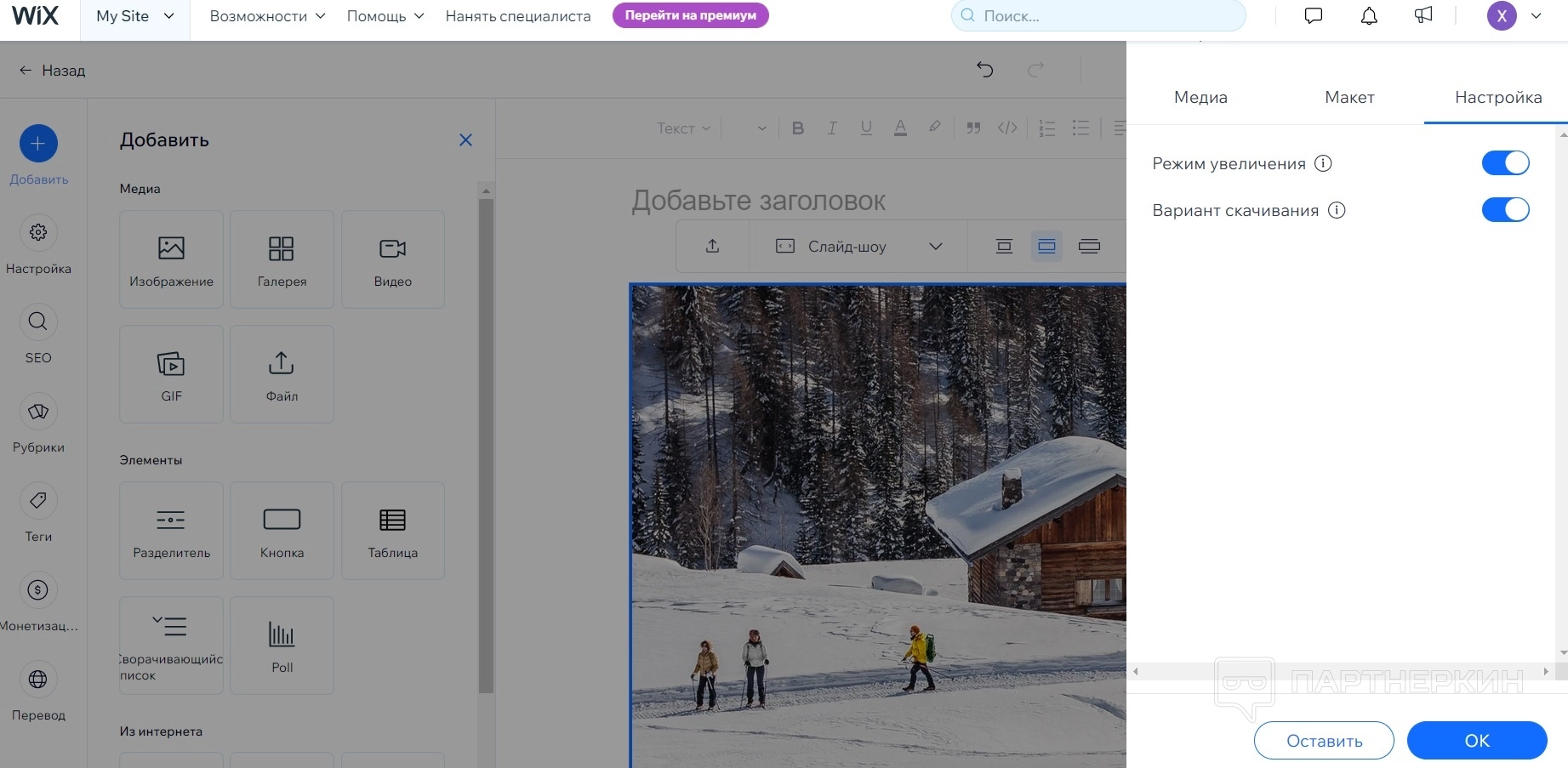This screenshot has width=1568, height=768.
Task: Disable the Вариант скачивания switch
Action: coord(1505,210)
